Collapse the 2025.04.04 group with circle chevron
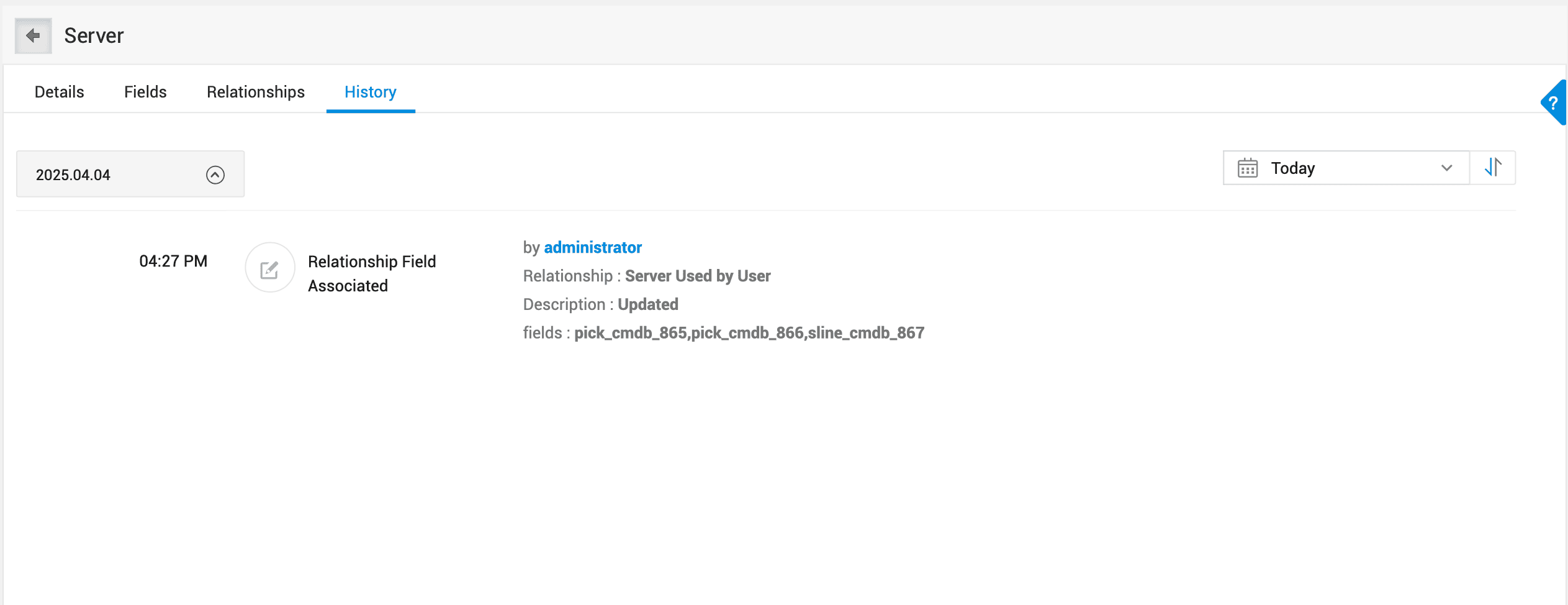The height and width of the screenshot is (605, 1568). (x=215, y=175)
